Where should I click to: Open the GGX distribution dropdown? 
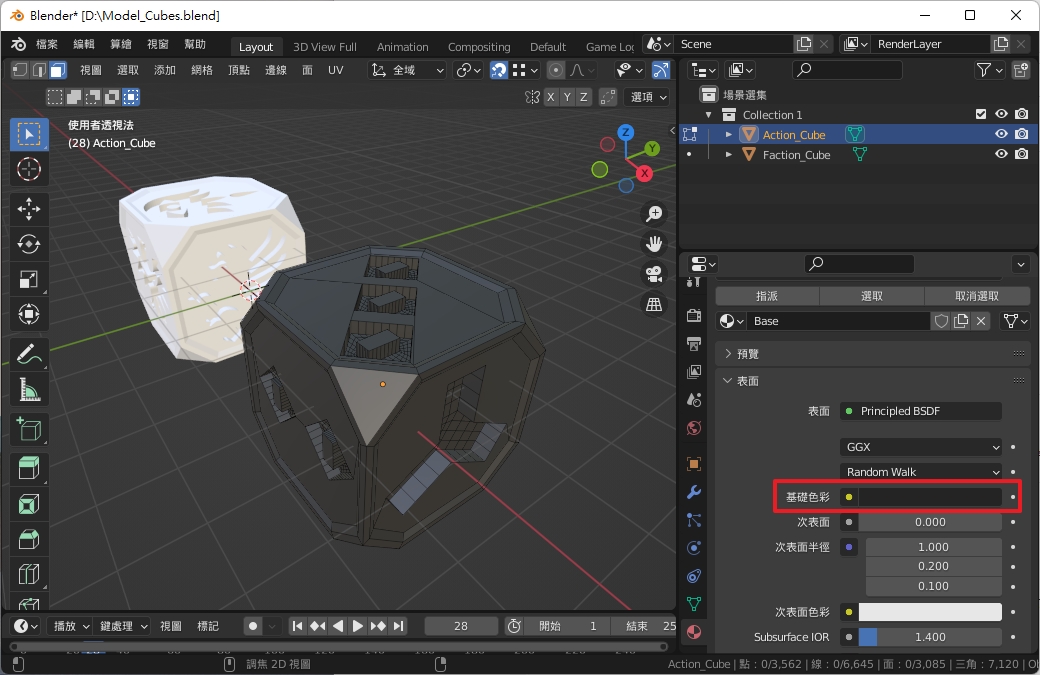[x=921, y=447]
